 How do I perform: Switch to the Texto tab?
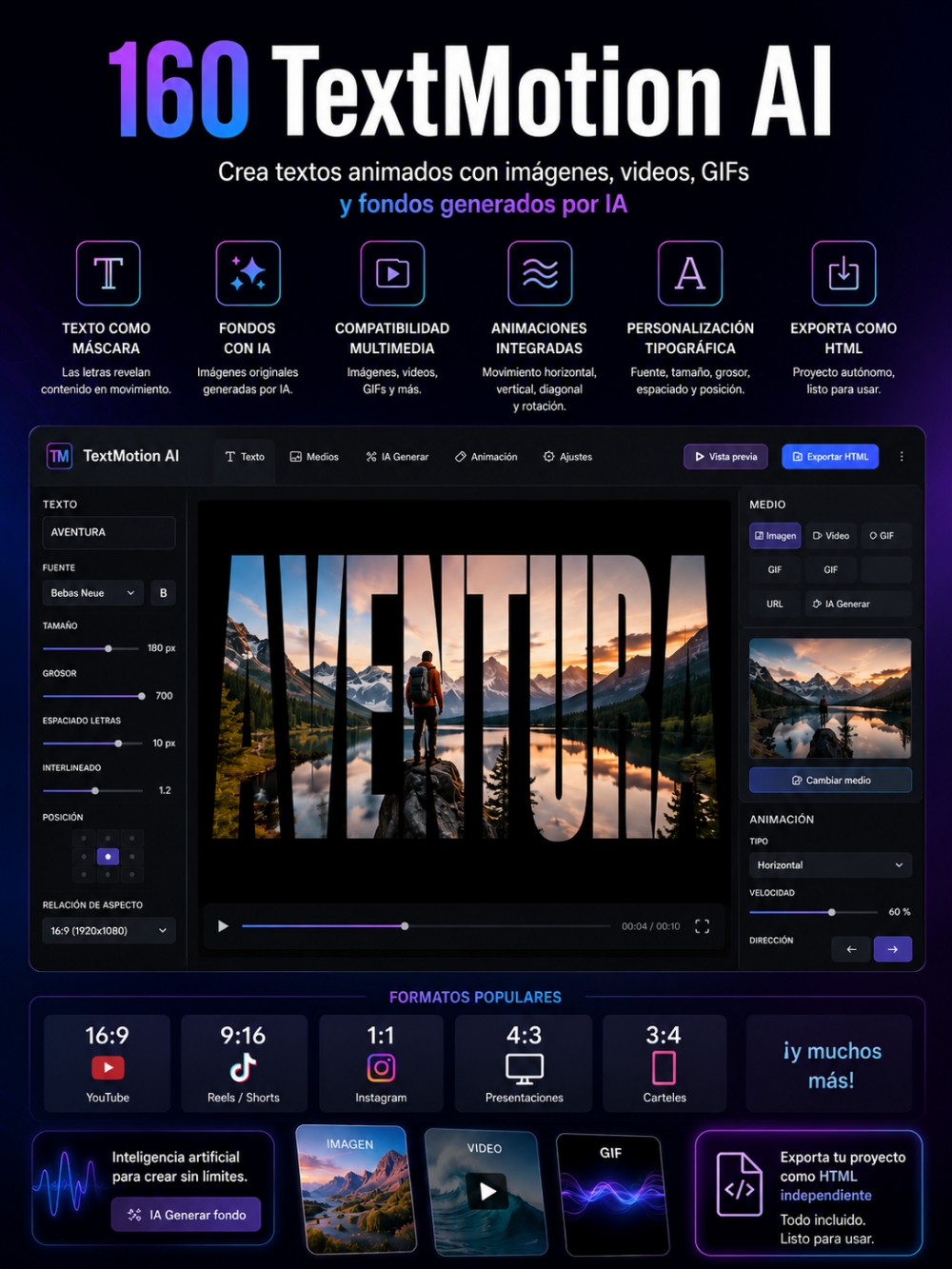tap(245, 457)
